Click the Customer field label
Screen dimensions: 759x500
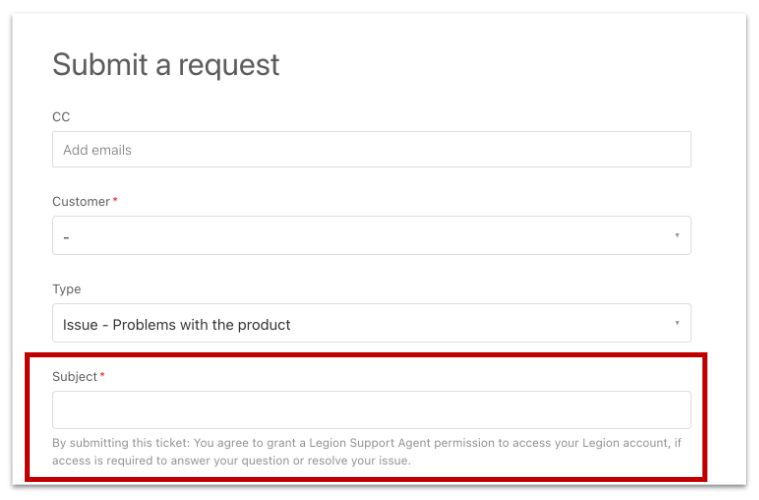click(x=81, y=202)
